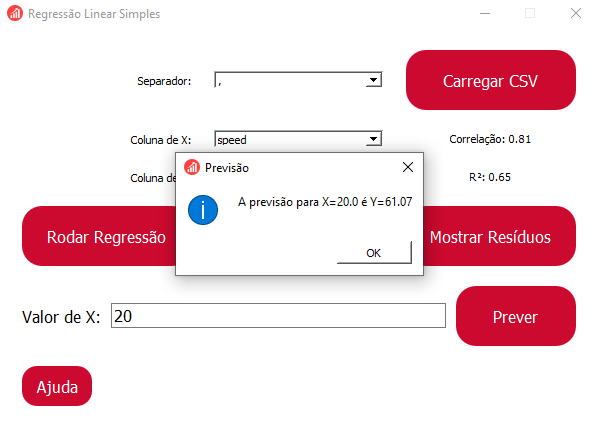Click the Prever button
Viewport: 598px width, 428px height.
click(516, 316)
